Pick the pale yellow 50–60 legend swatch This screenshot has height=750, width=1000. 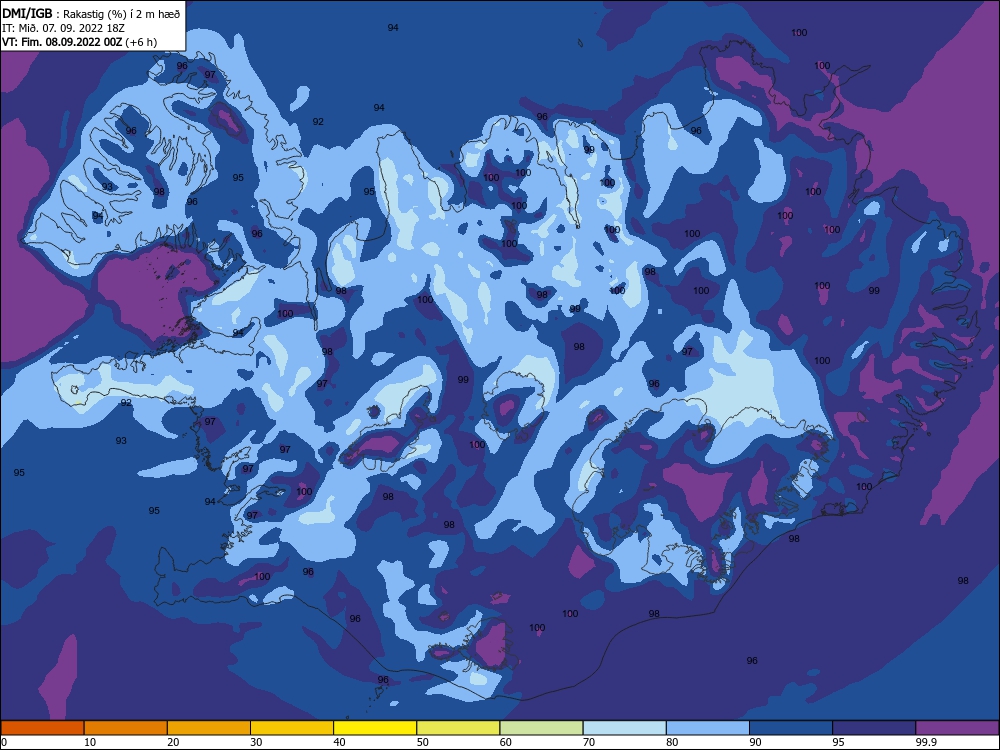tap(459, 728)
